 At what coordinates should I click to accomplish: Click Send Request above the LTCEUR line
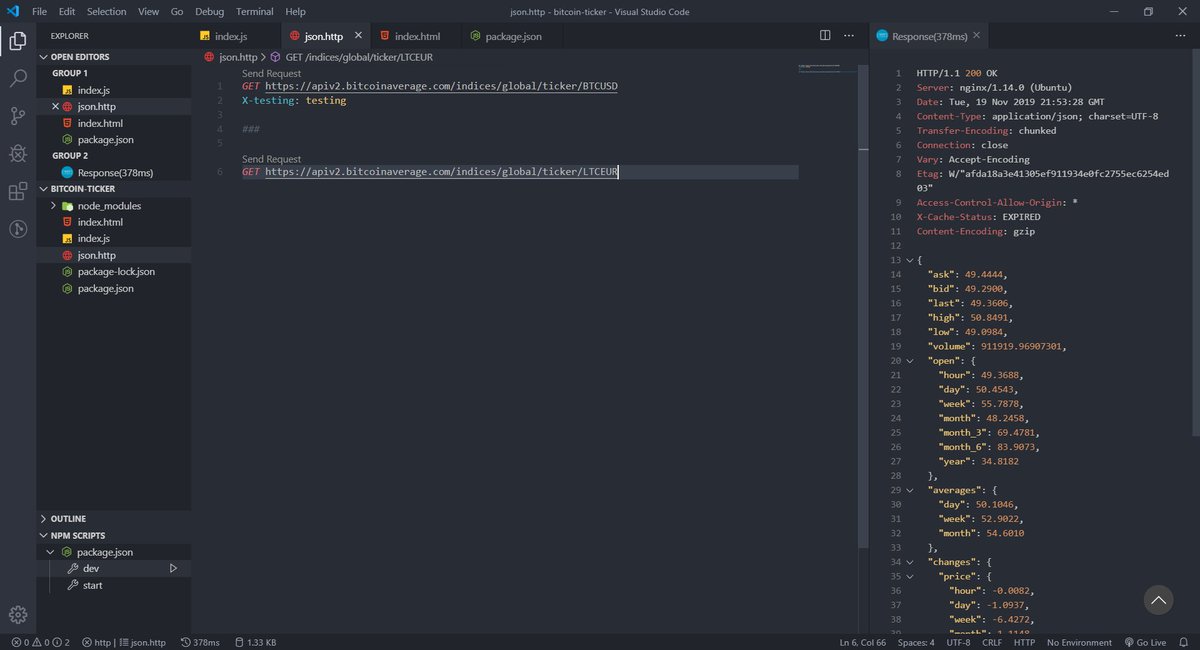(271, 159)
